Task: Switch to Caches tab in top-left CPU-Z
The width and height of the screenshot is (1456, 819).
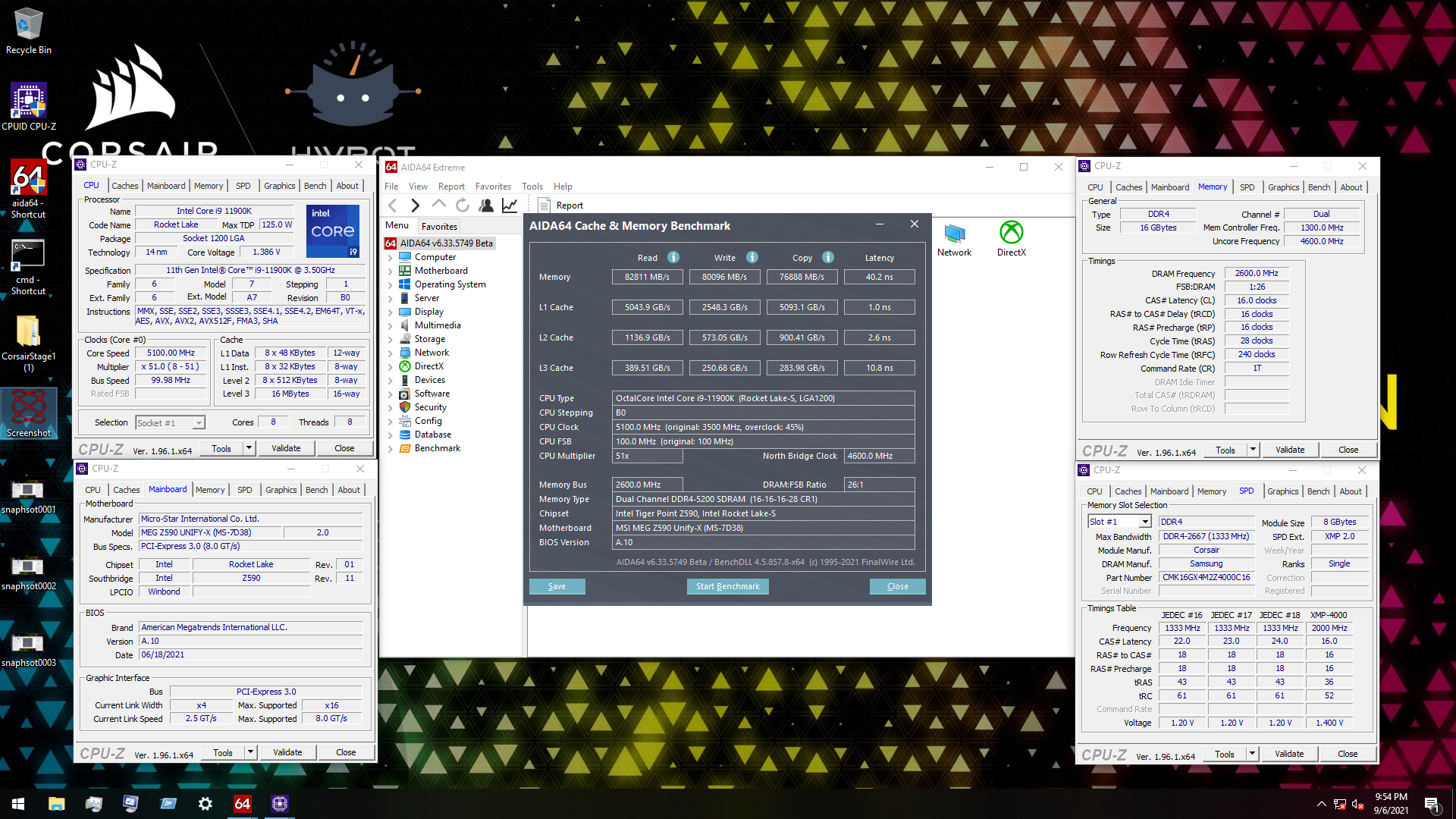Action: click(125, 186)
